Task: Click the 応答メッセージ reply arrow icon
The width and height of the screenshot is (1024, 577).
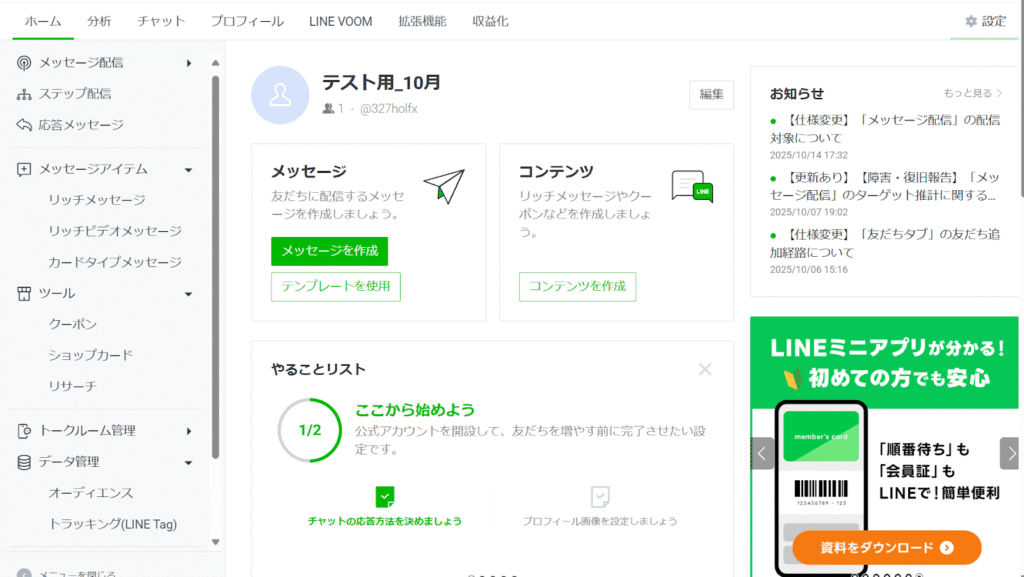Action: 25,125
